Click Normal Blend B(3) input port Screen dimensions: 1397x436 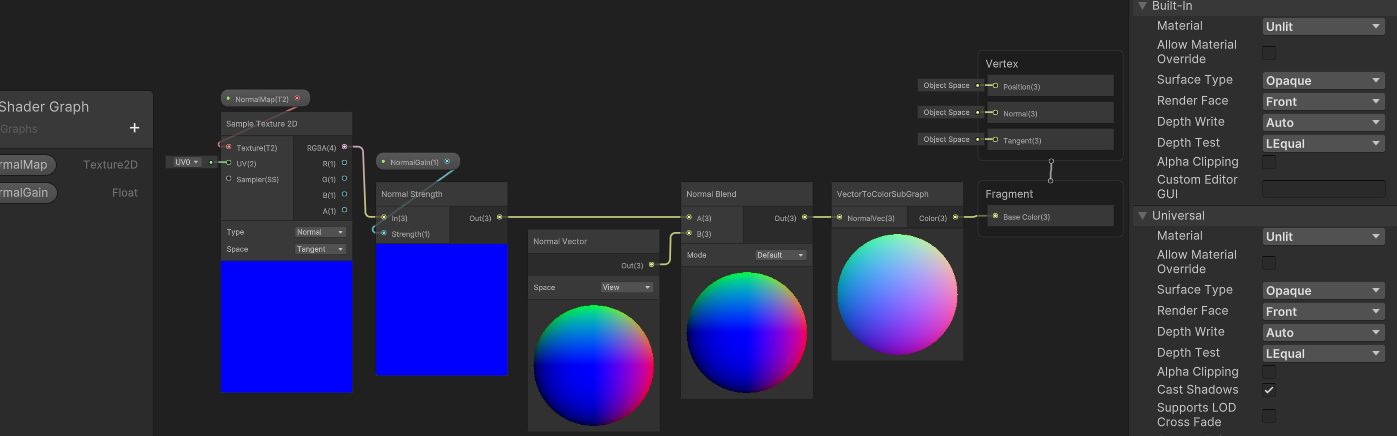tap(688, 234)
